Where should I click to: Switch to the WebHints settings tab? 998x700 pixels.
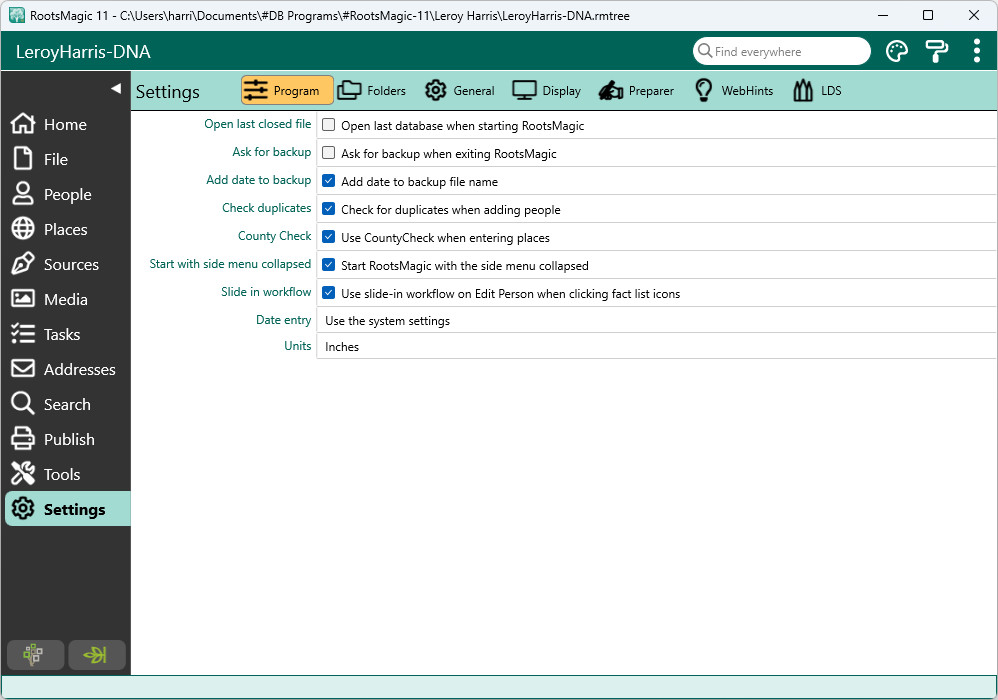click(x=734, y=90)
